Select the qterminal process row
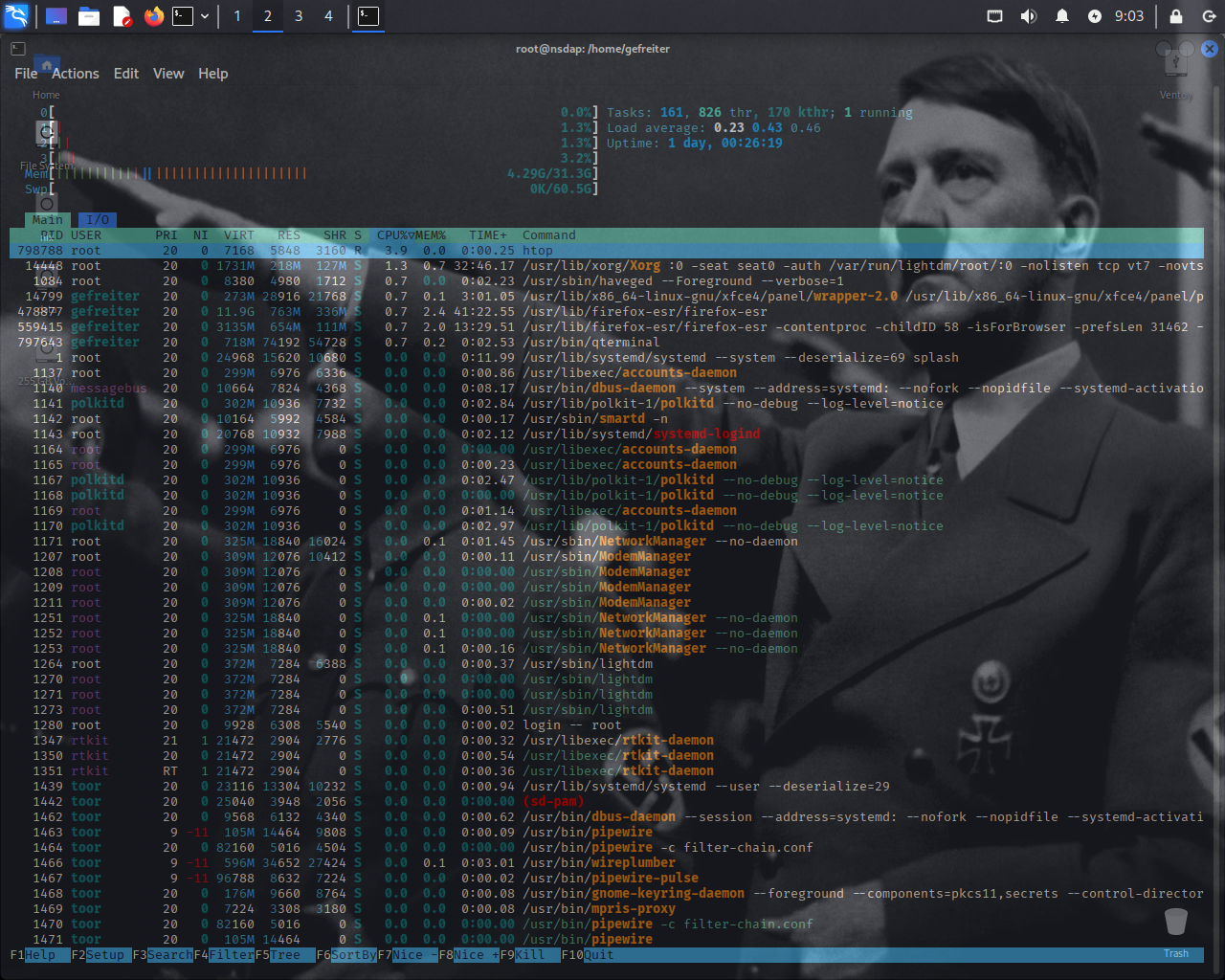1225x980 pixels. click(x=607, y=343)
